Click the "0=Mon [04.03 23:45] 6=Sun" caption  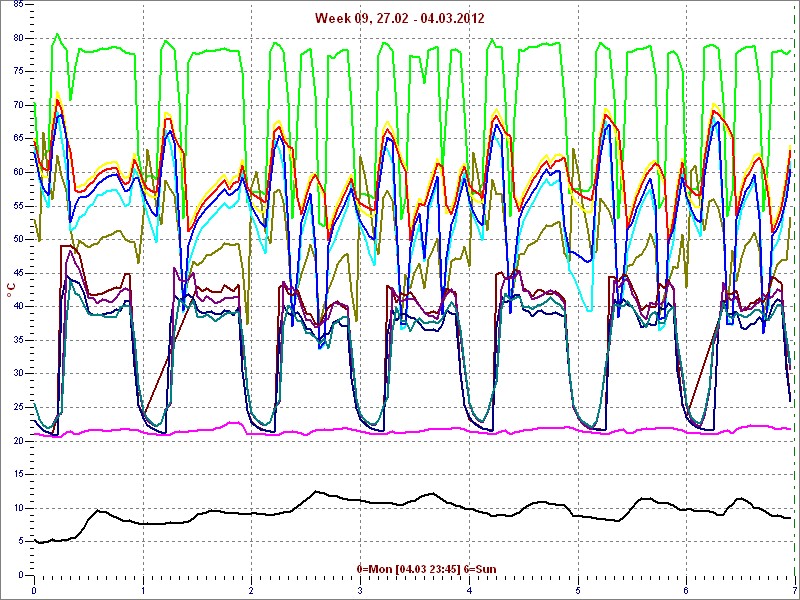(427, 568)
